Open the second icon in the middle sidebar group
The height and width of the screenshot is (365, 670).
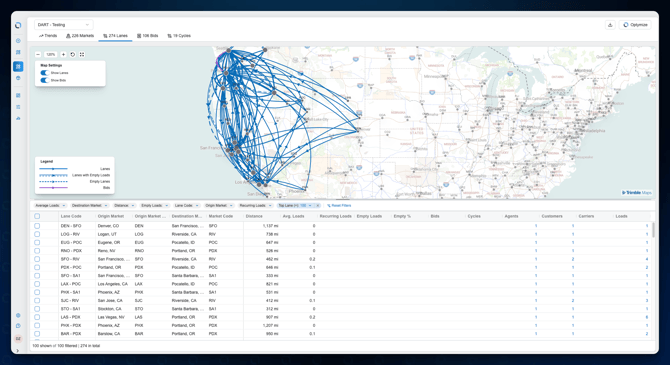click(x=18, y=107)
